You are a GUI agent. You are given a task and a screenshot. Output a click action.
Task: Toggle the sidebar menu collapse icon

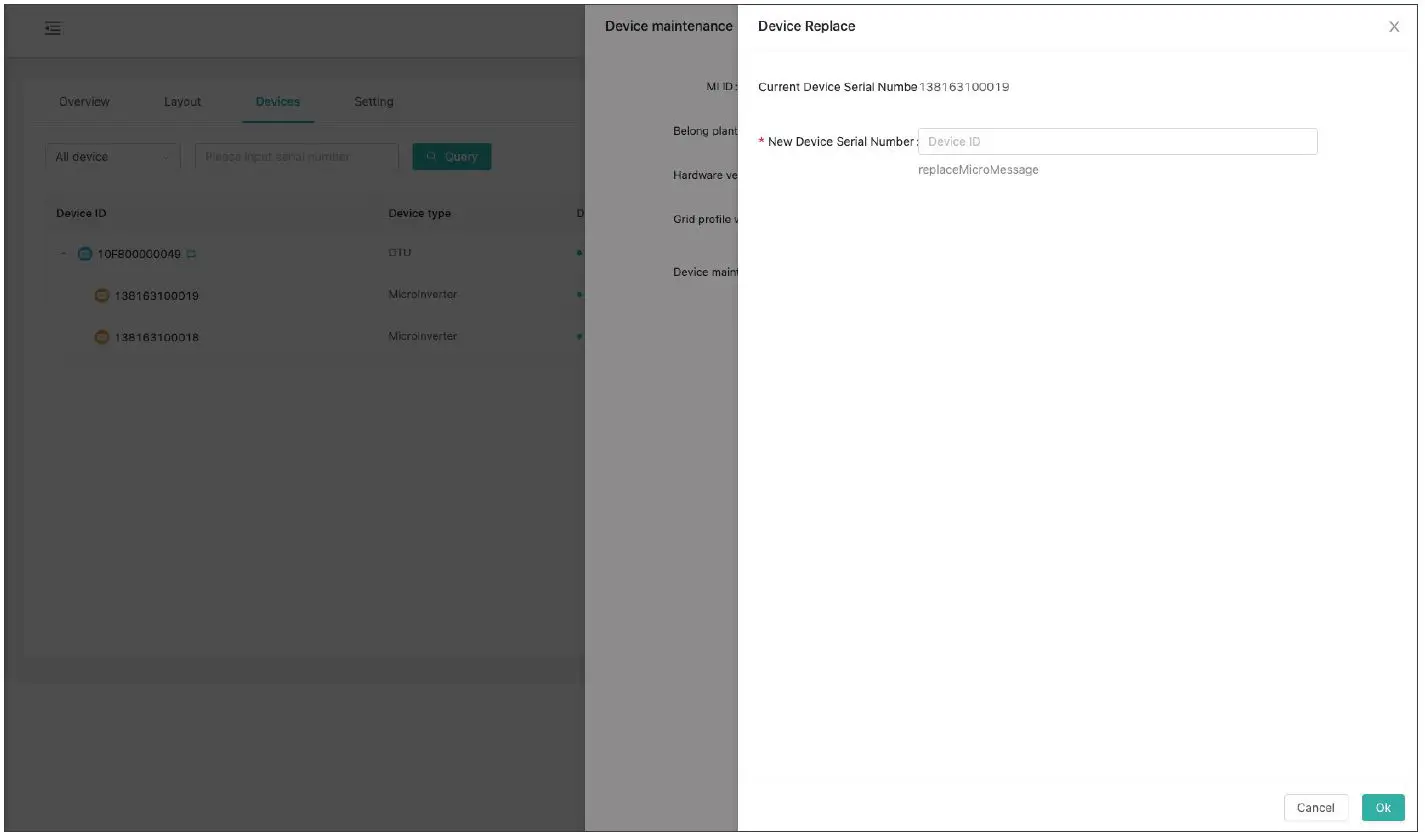coord(53,29)
